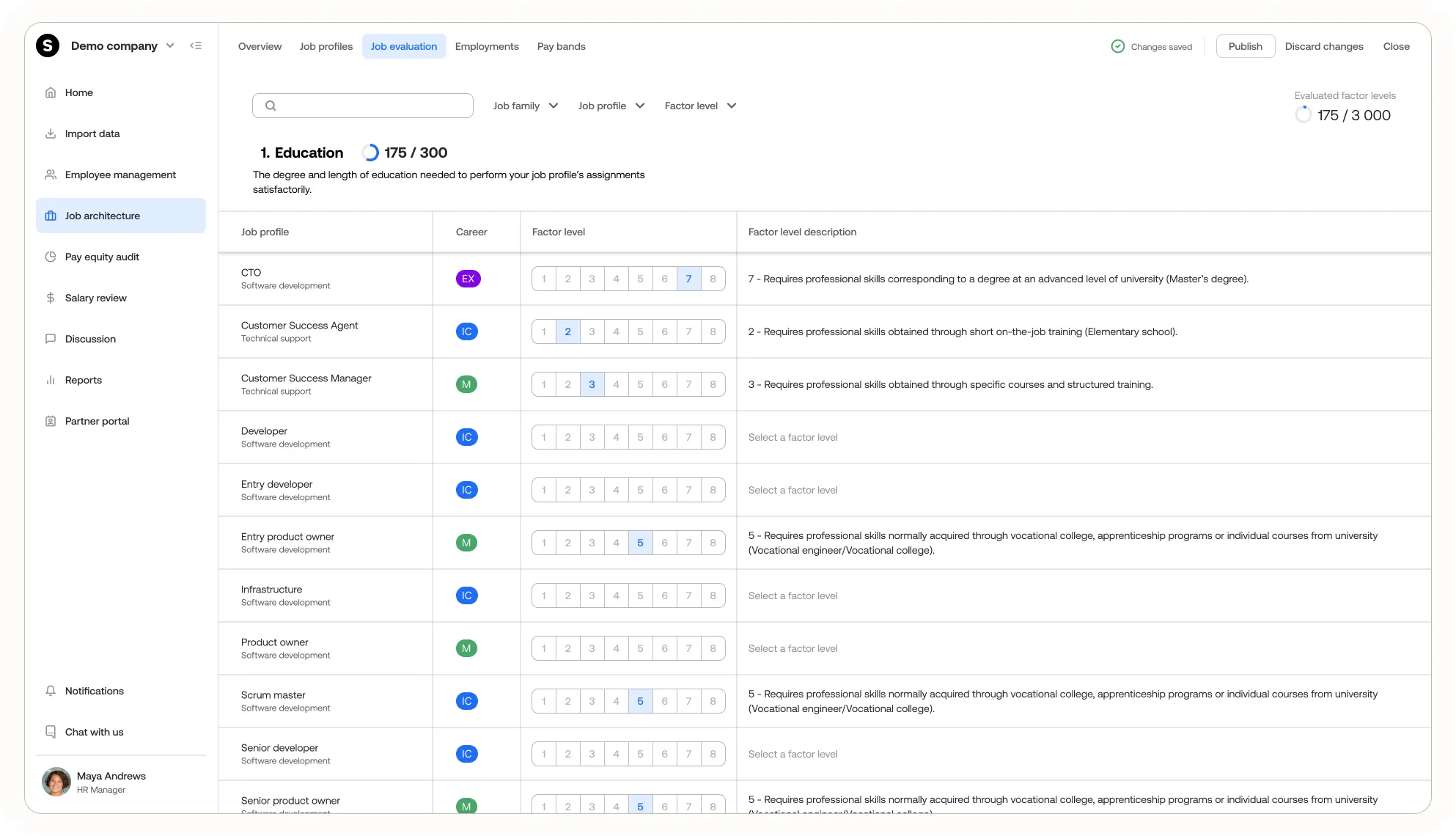Expand the Job family filter dropdown
1456x836 pixels.
pyautogui.click(x=526, y=106)
